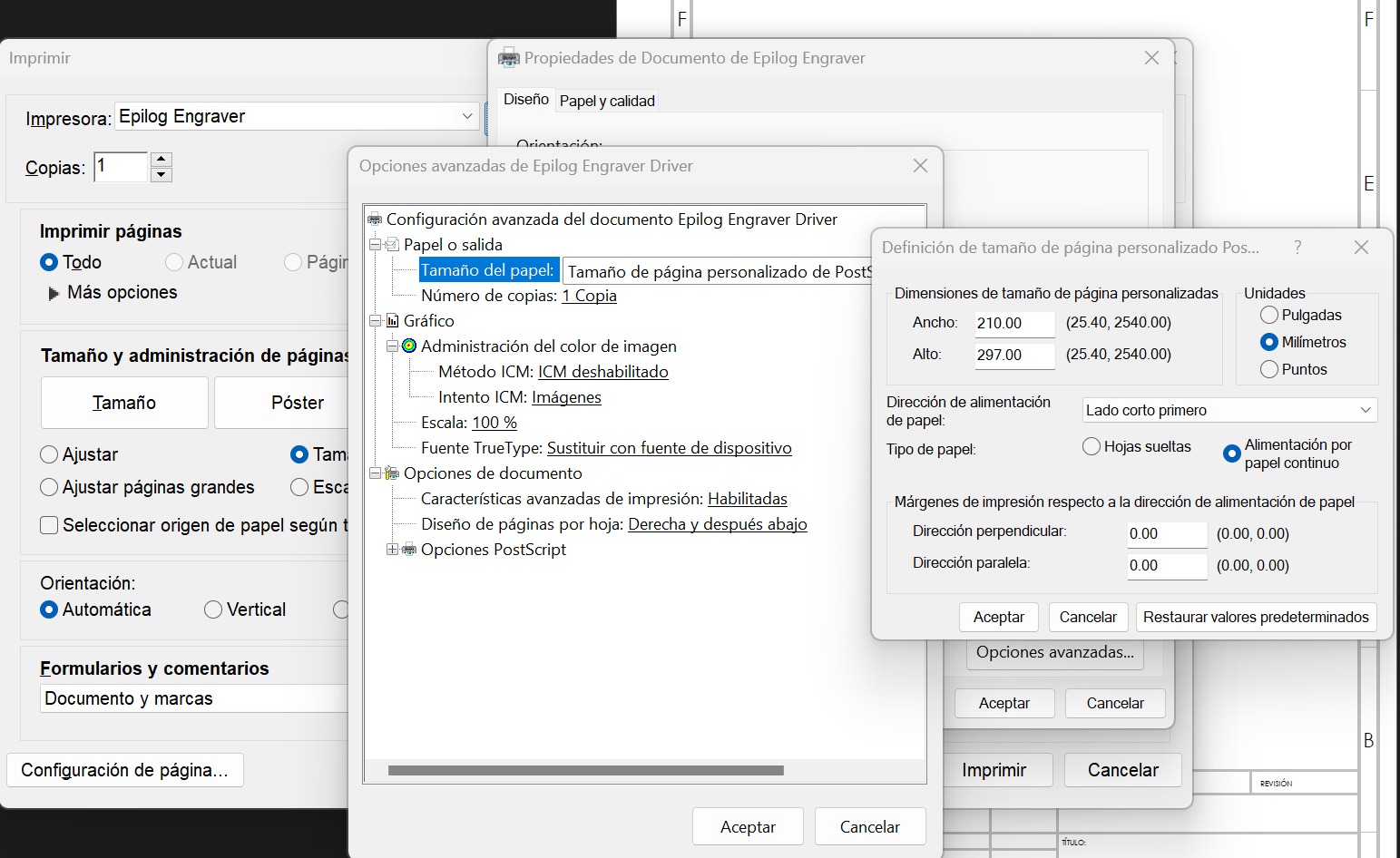This screenshot has height=858, width=1400.
Task: Collapse the Gráfico tree node
Action: point(375,321)
